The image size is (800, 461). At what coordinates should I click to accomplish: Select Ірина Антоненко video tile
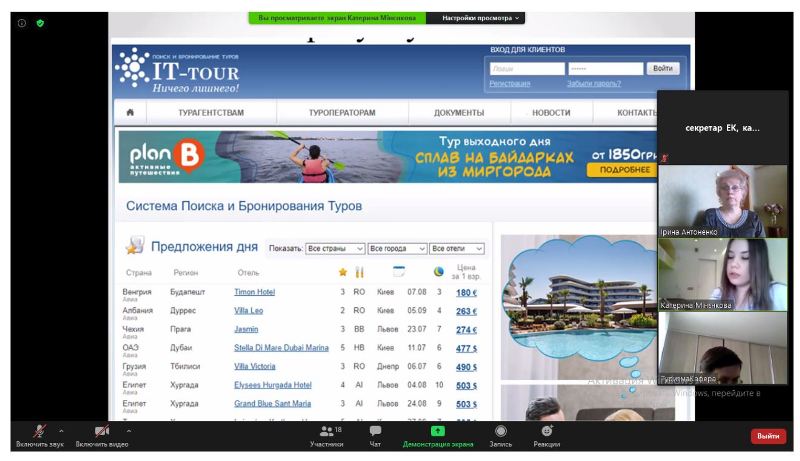click(x=722, y=201)
